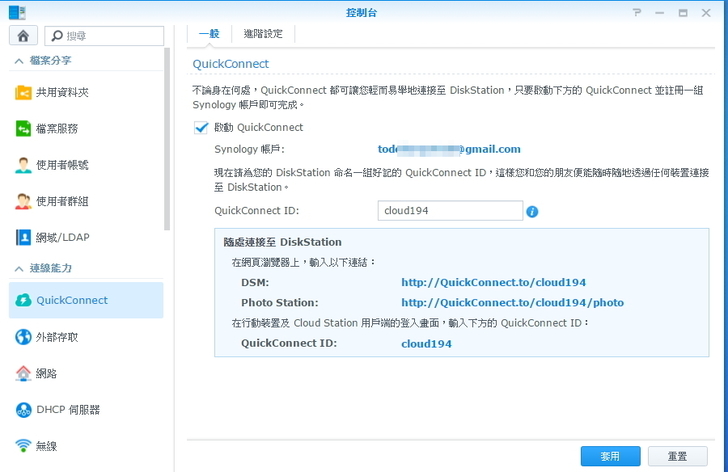Open 外部存取 external access
This screenshot has width=728, height=472.
56,337
